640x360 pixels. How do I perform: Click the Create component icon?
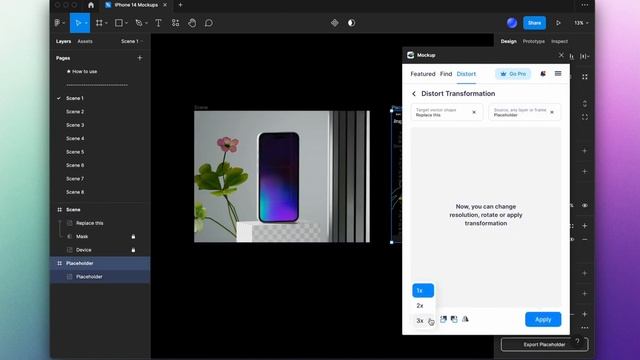[x=335, y=23]
